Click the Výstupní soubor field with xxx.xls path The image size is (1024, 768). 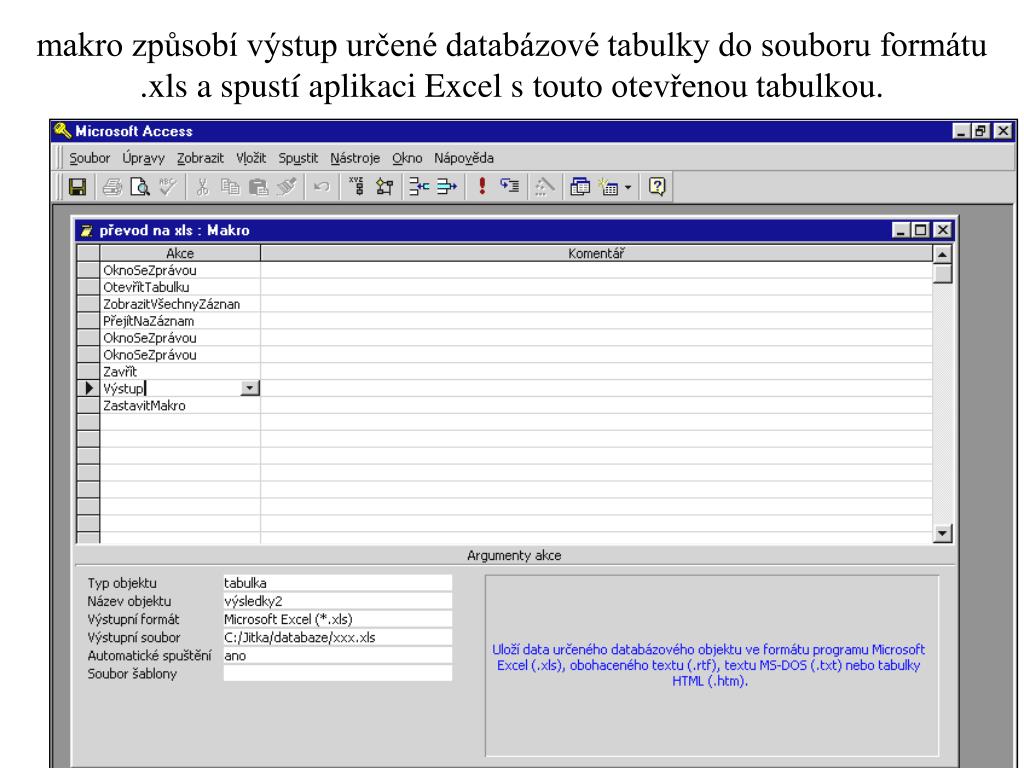(x=337, y=637)
